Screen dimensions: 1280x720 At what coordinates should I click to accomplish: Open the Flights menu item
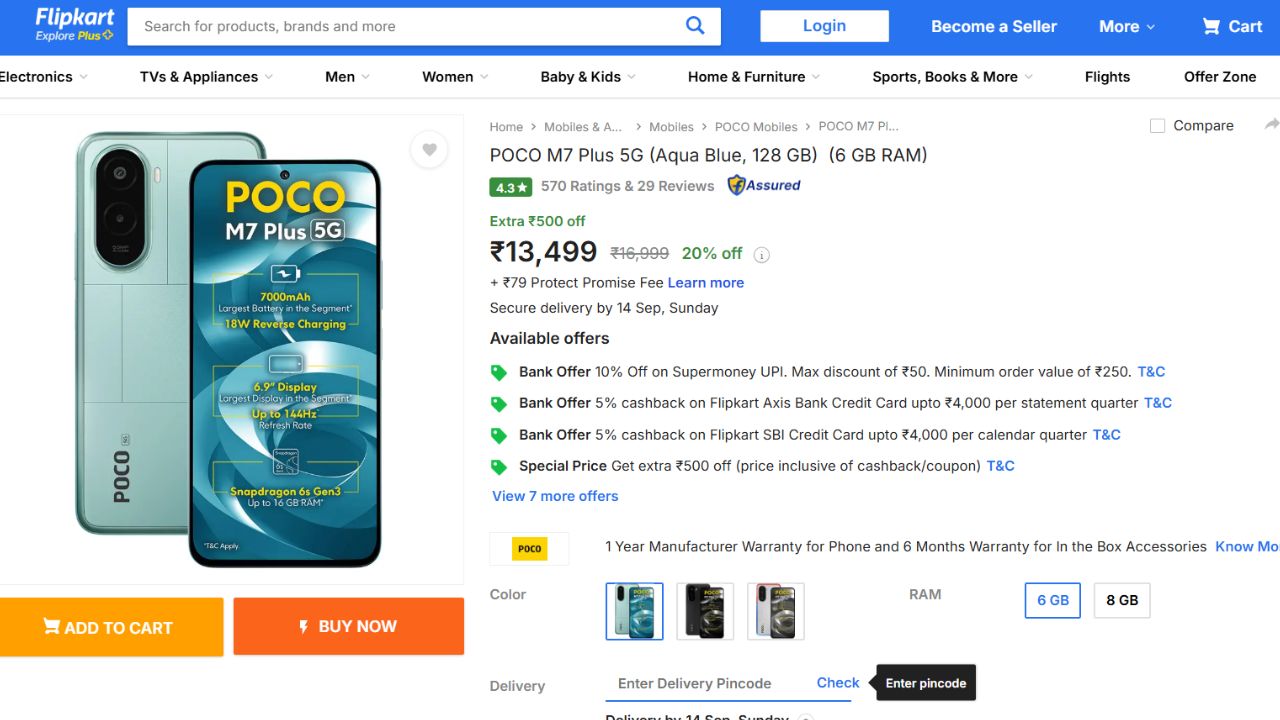[1107, 77]
